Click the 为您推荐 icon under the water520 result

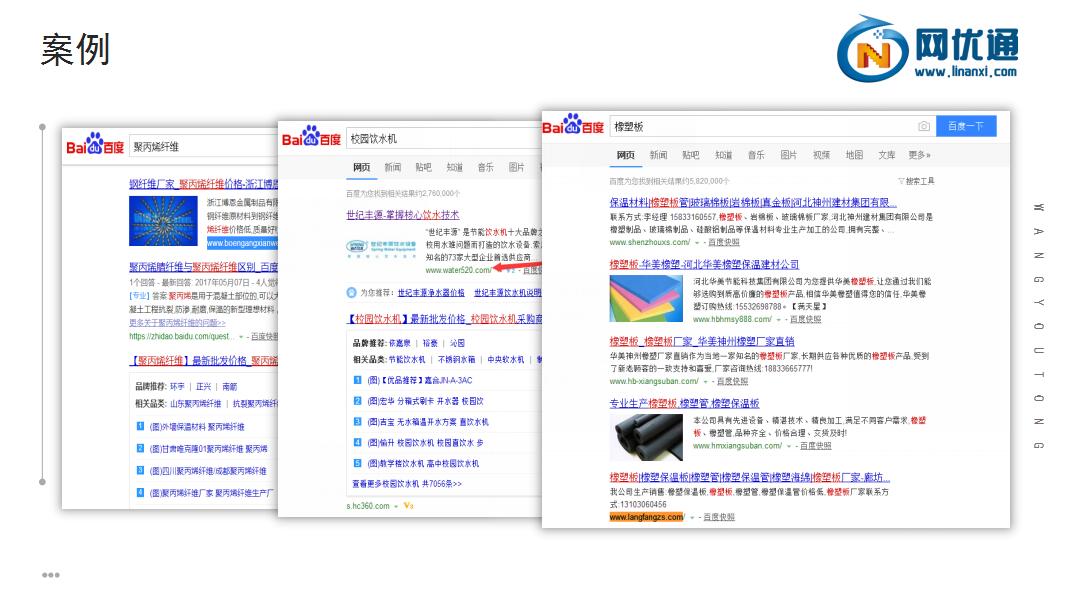(x=351, y=293)
